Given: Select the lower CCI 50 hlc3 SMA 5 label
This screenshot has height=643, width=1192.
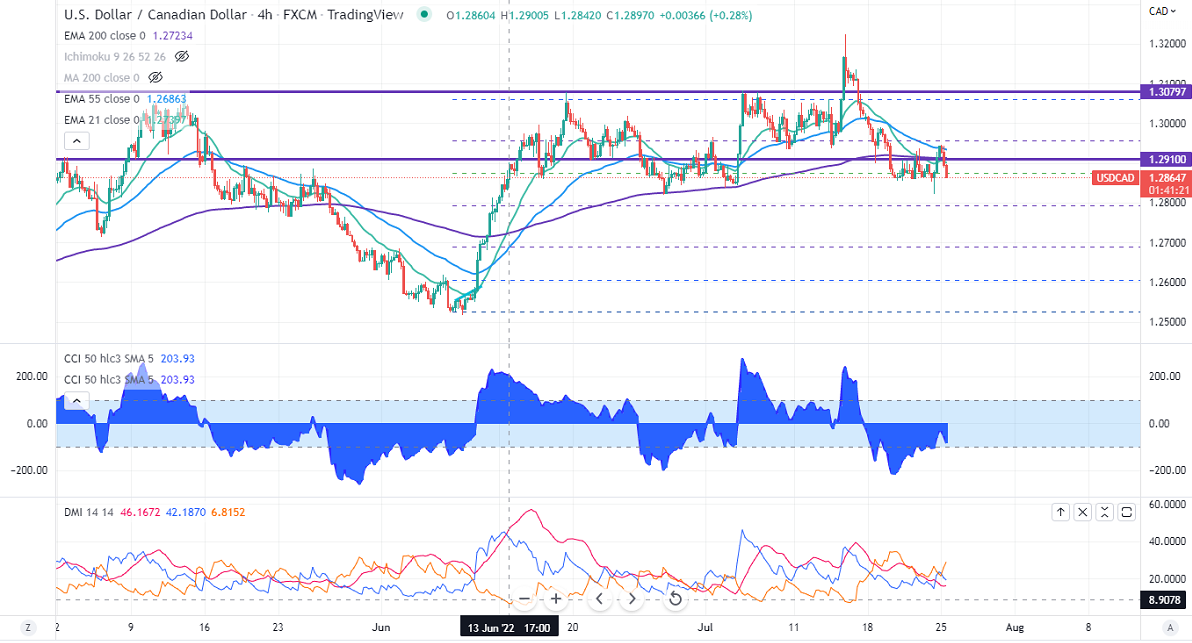Looking at the screenshot, I should click(x=109, y=380).
